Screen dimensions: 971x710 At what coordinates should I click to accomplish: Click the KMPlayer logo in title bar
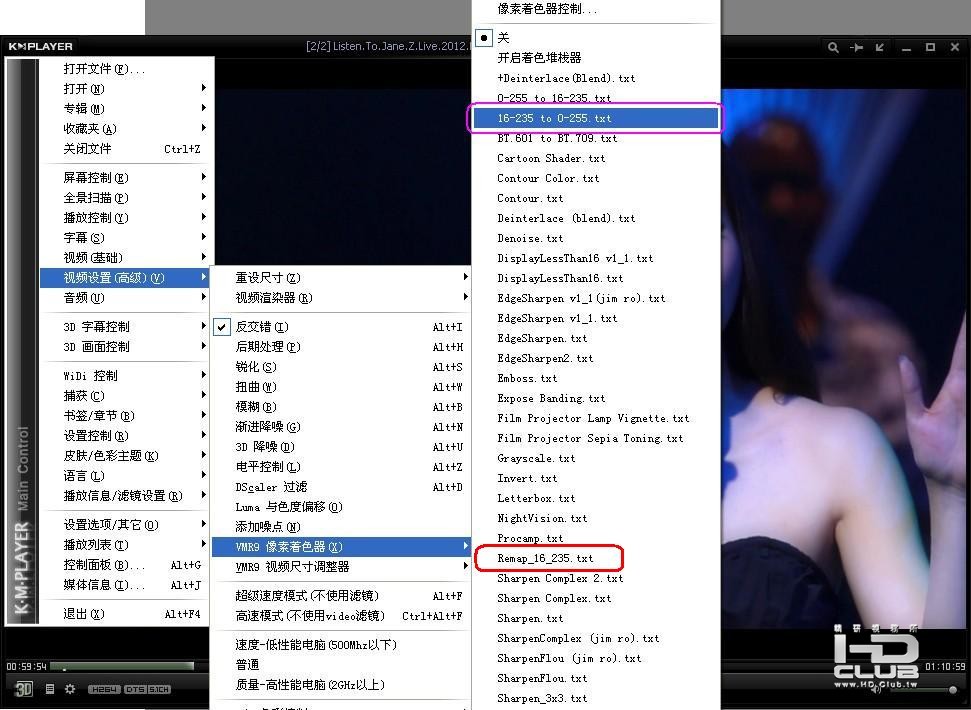[x=41, y=46]
